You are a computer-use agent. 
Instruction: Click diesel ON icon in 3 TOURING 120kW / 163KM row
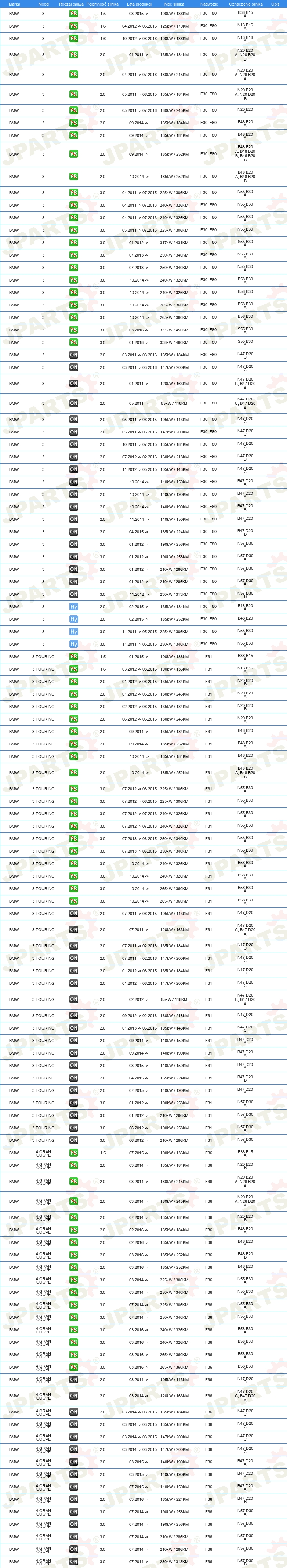tap(73, 929)
